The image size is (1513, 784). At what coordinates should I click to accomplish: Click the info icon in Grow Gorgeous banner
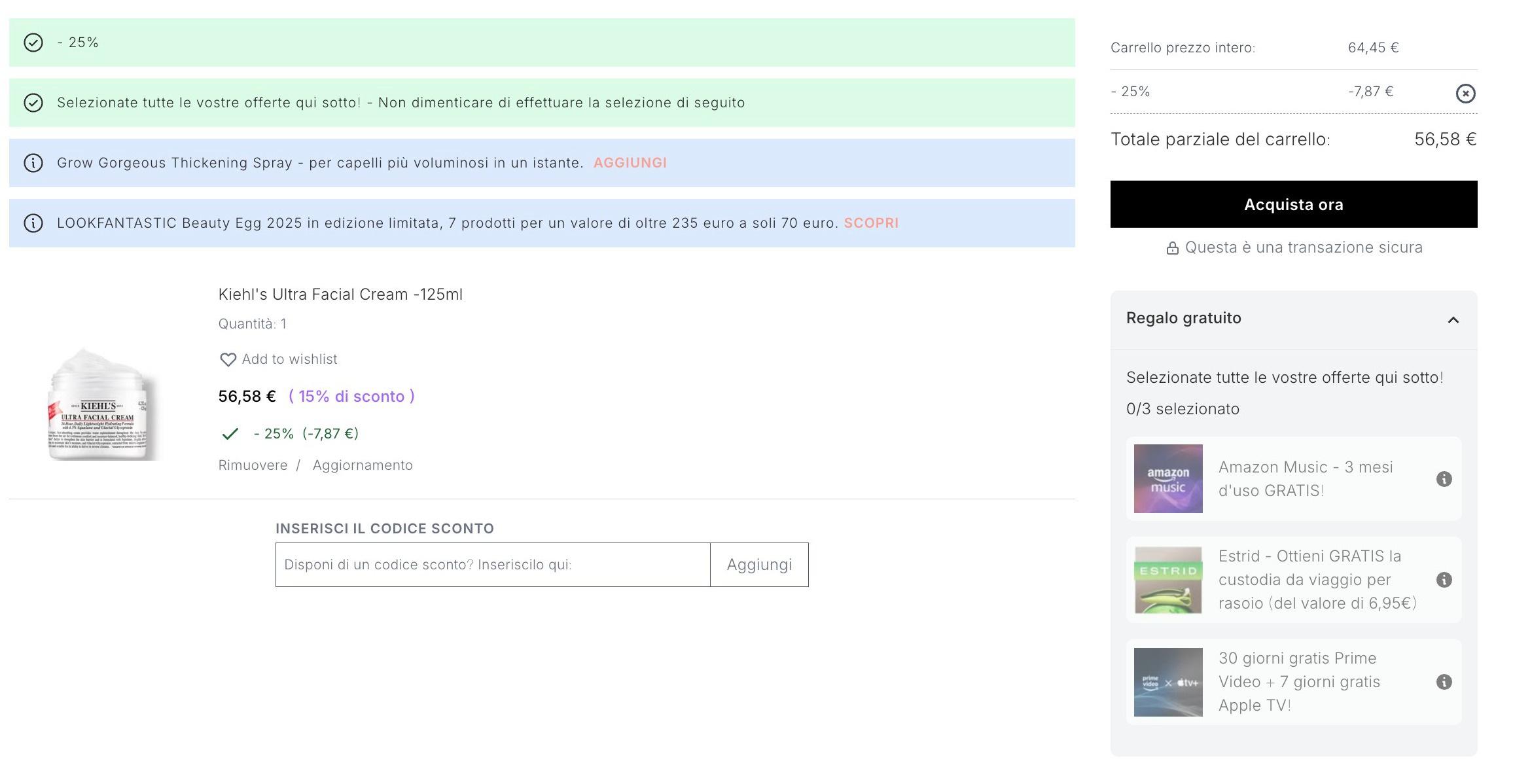point(33,163)
